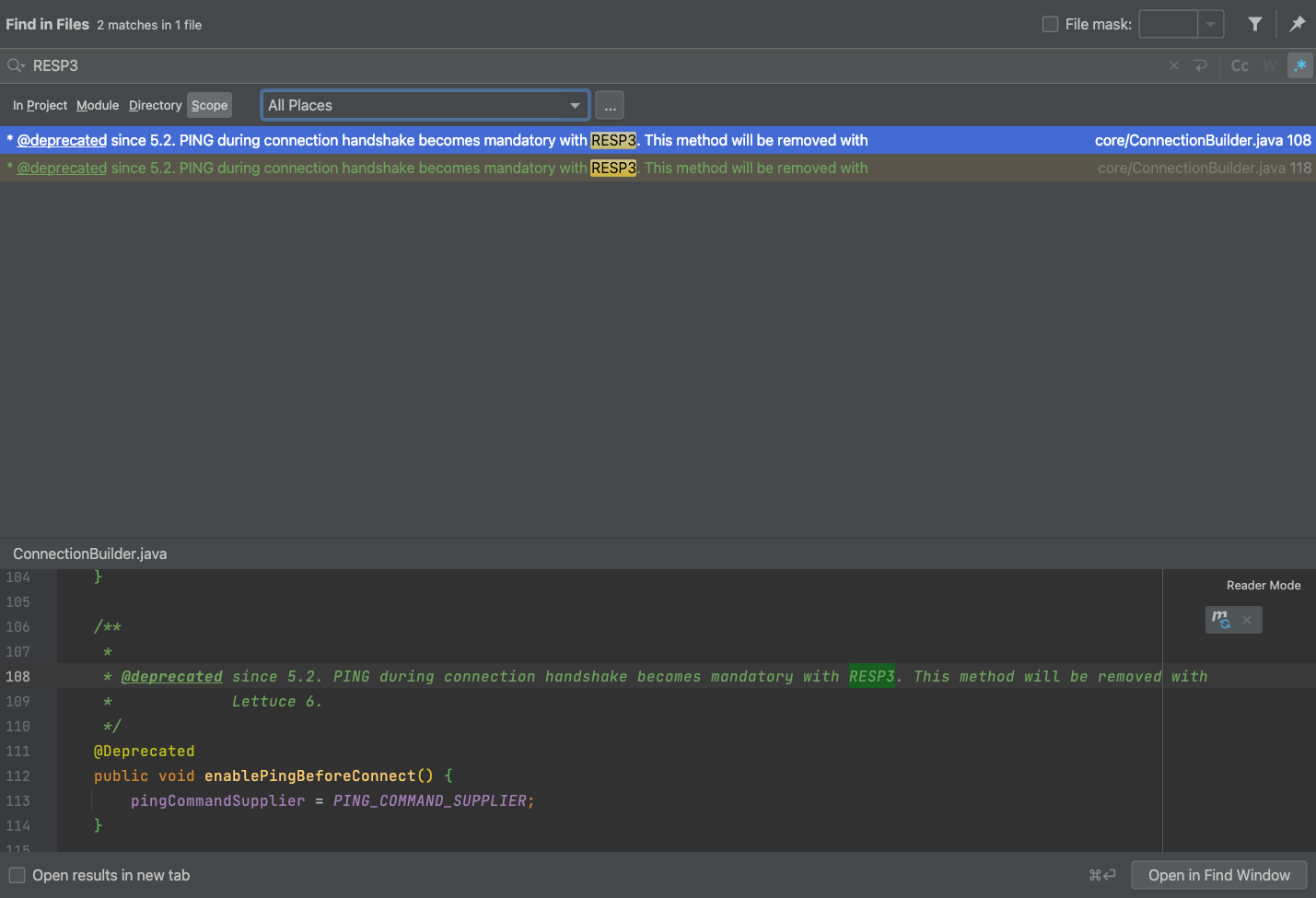Switch to the In Project scope tab
Screen dimensions: 1316x898
click(x=40, y=105)
